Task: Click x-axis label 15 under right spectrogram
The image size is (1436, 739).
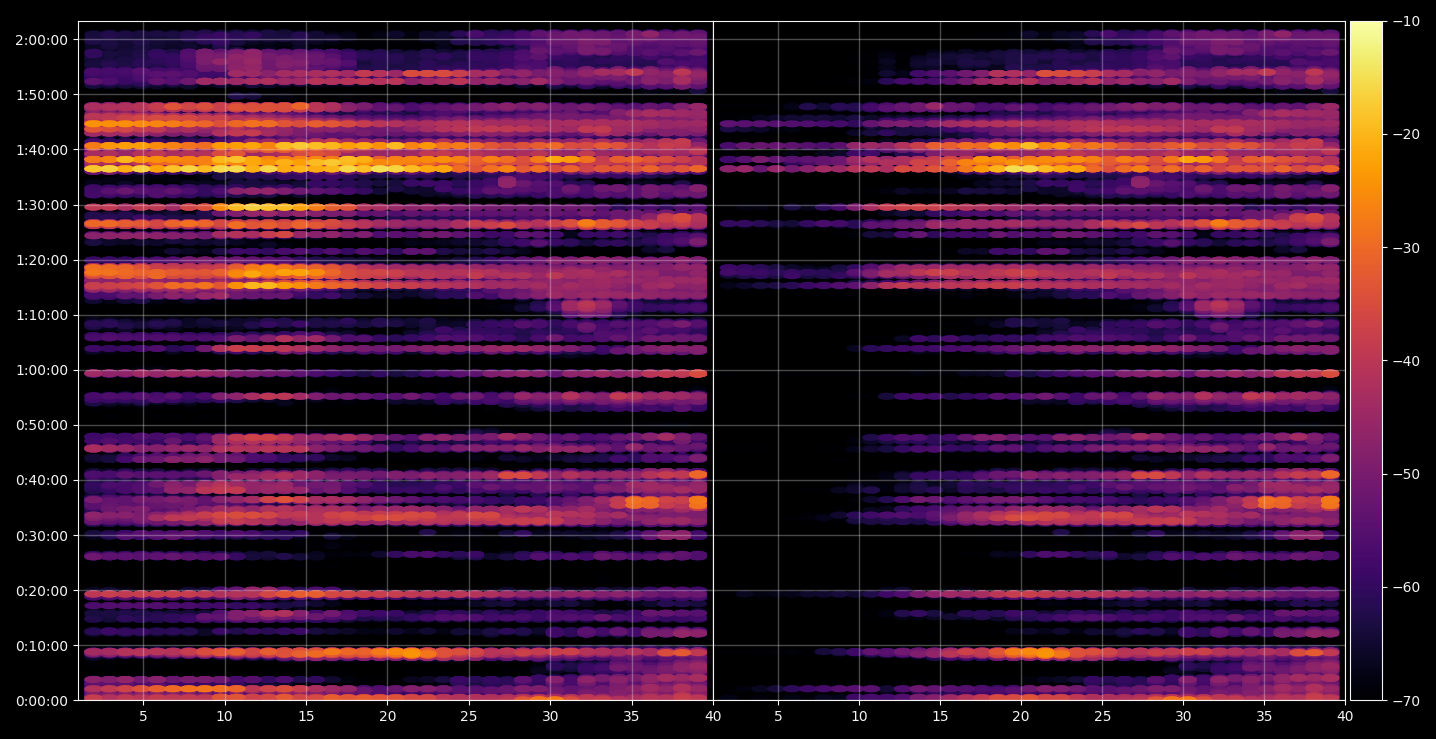Action: tap(940, 716)
